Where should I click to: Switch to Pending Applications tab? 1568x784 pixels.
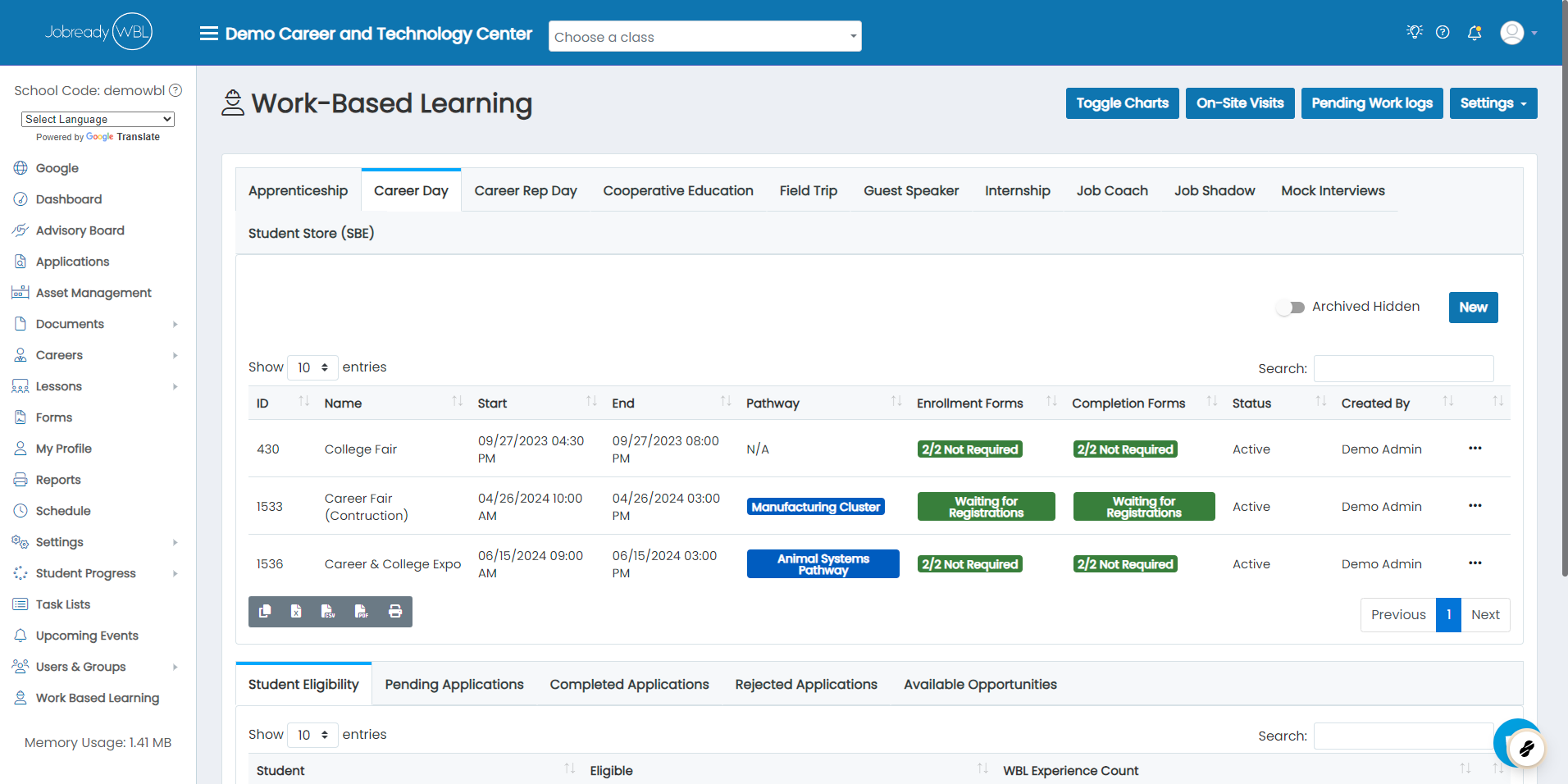tap(454, 684)
